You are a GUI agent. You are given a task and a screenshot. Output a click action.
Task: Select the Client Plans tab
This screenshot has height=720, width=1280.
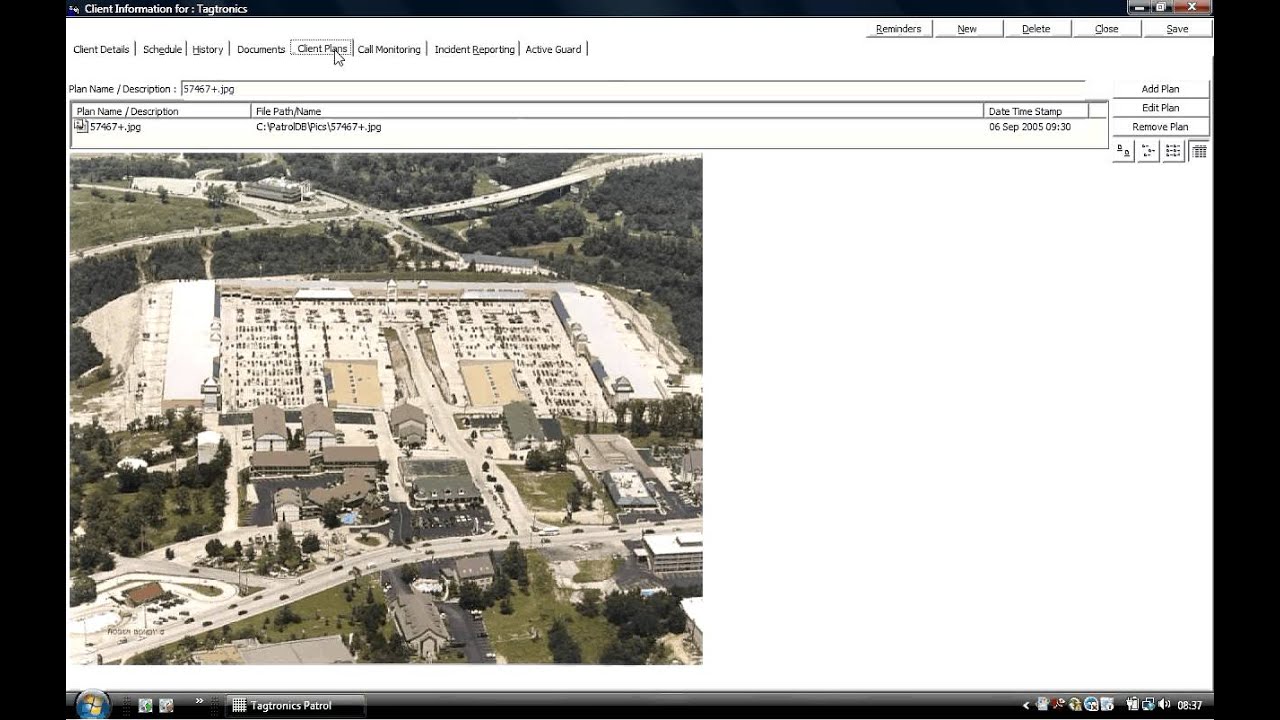(x=322, y=49)
